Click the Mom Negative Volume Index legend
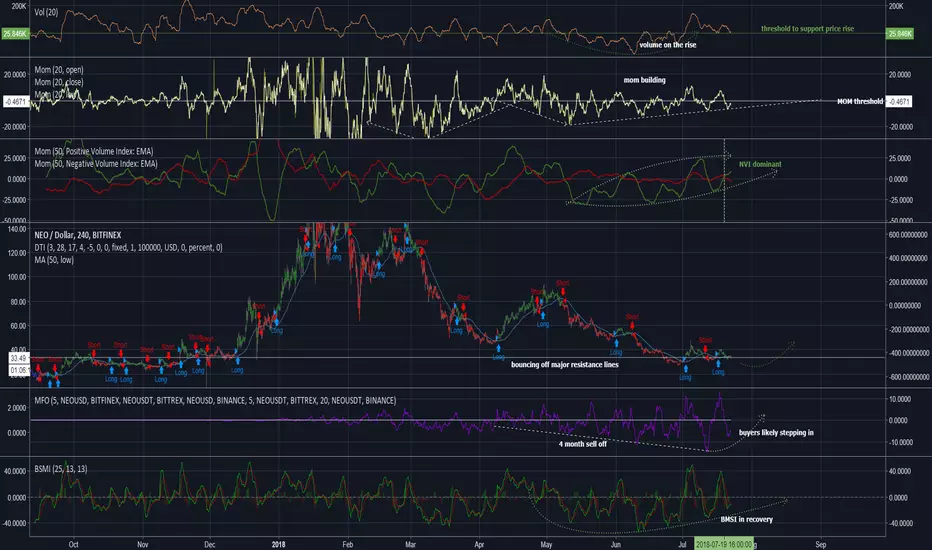 point(96,164)
